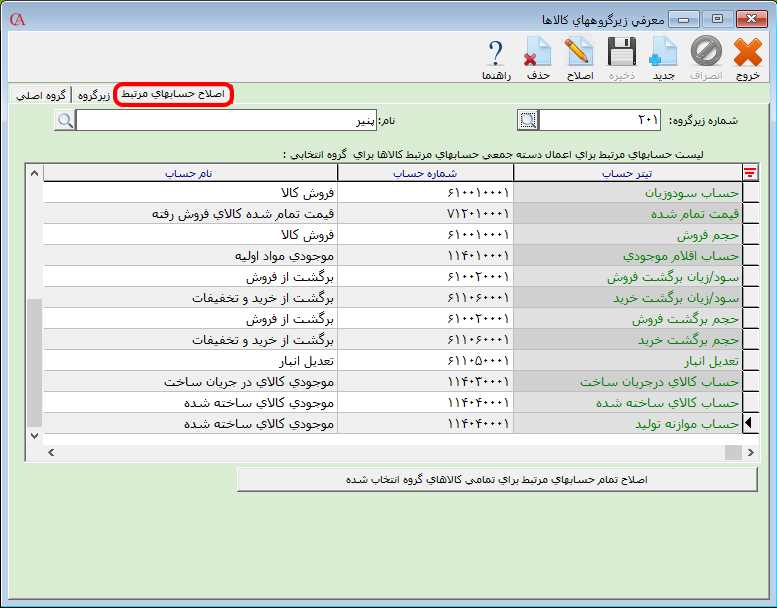Image resolution: width=777 pixels, height=608 pixels.
Task: Click account name قیمت تمام شده کالای فروش رفته
Action: pyautogui.click(x=190, y=214)
